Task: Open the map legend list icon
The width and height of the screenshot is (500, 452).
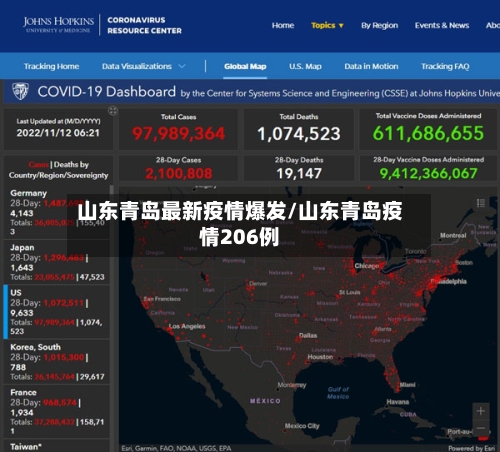Action: click(x=481, y=203)
